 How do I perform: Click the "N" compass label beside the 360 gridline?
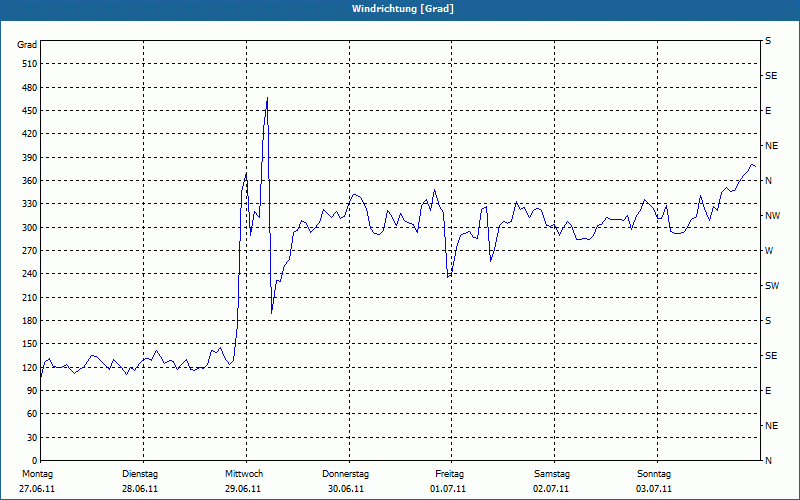(768, 181)
